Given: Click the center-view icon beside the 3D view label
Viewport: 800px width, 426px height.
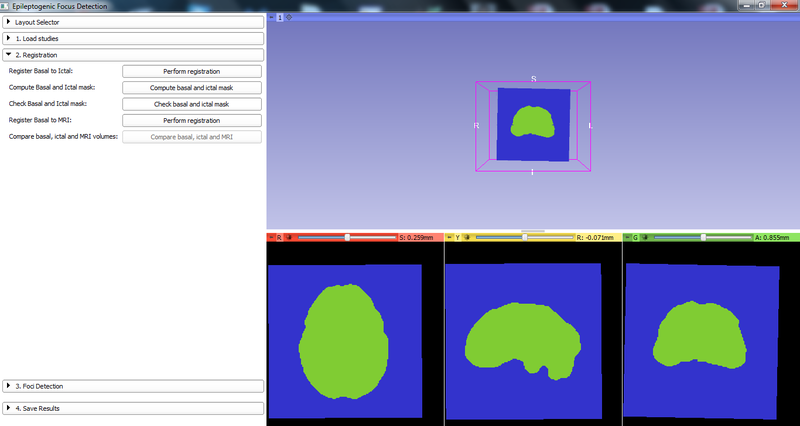Looking at the screenshot, I should tap(290, 17).
